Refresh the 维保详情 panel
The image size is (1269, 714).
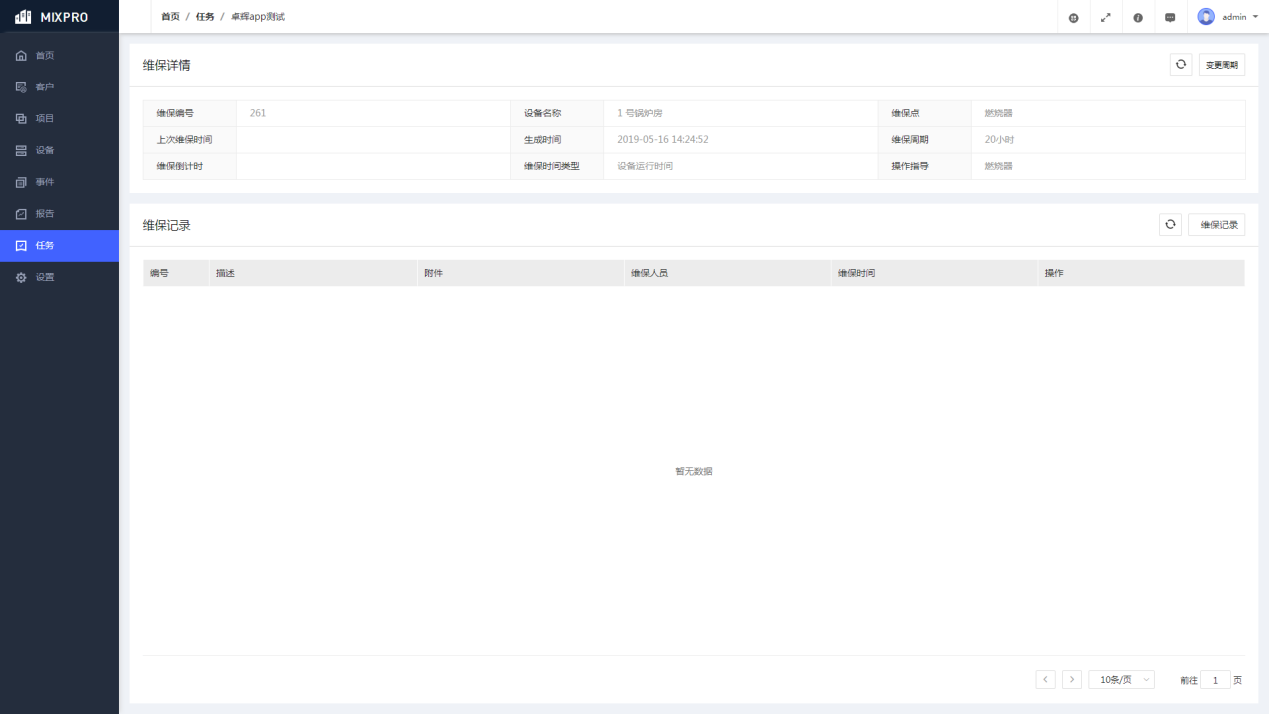1181,65
